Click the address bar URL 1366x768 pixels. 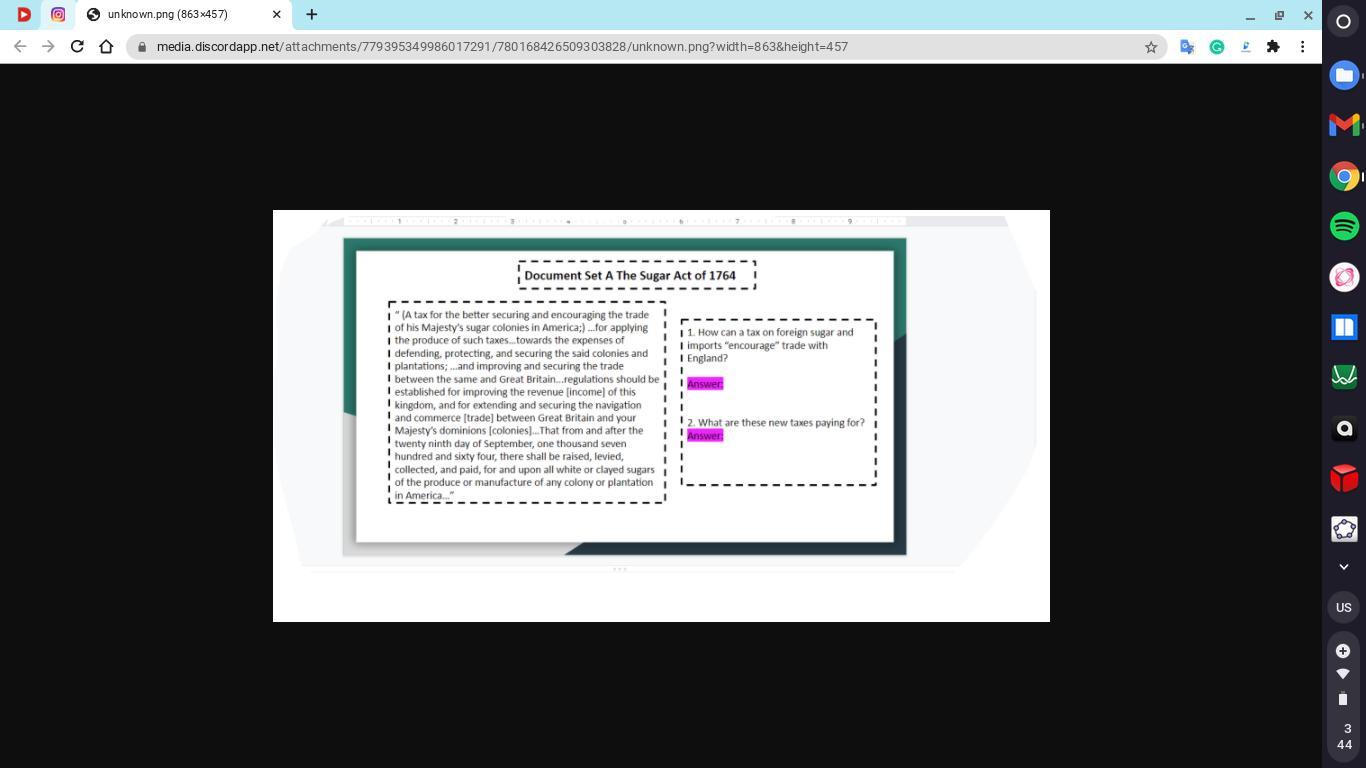pyautogui.click(x=502, y=47)
